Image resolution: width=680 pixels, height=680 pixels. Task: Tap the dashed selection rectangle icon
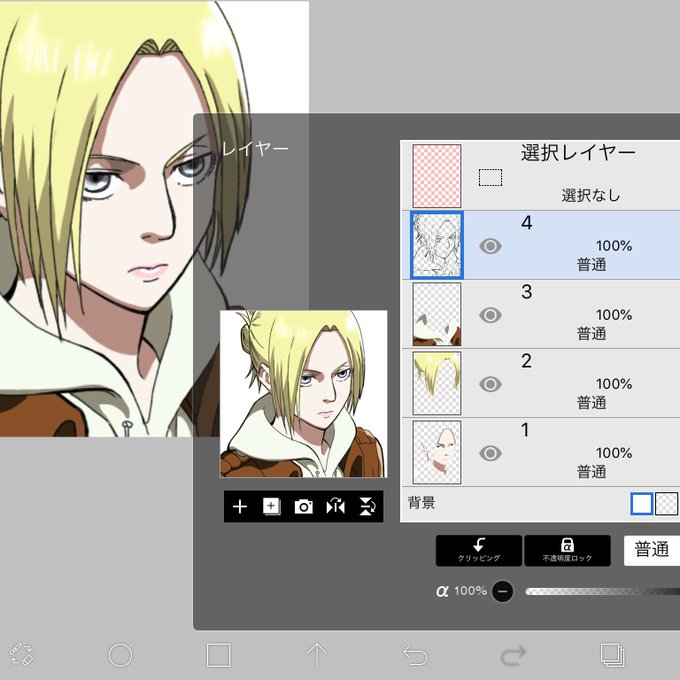click(x=490, y=177)
